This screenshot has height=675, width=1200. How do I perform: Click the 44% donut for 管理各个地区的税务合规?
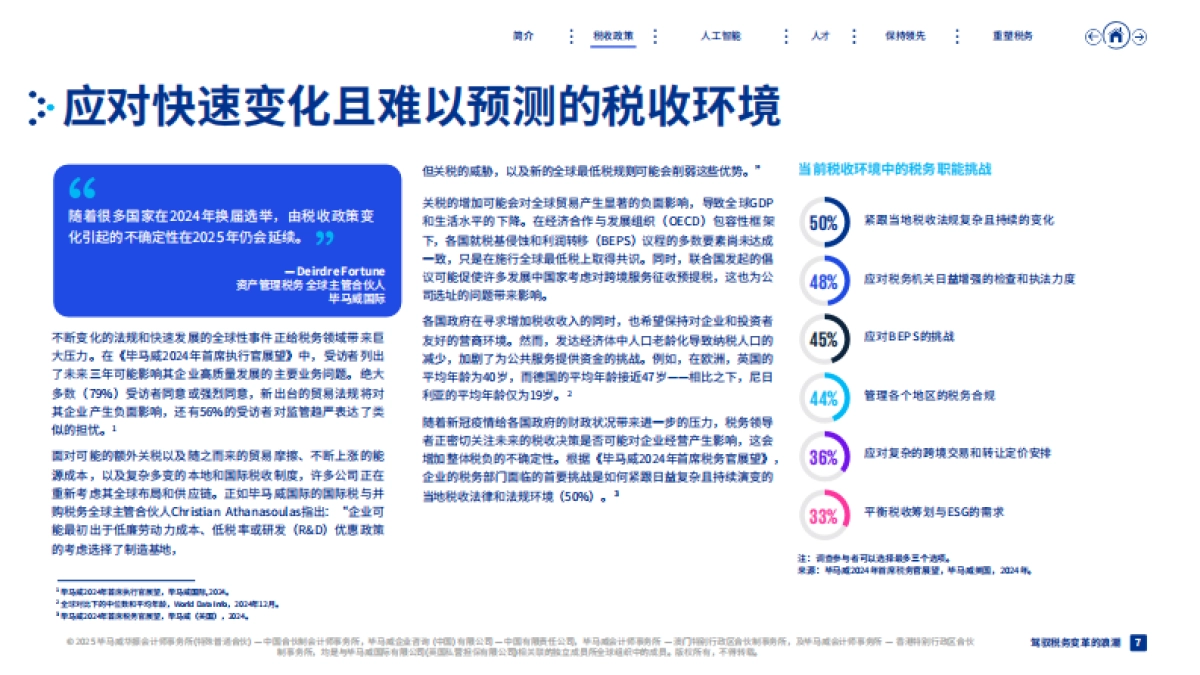(x=823, y=395)
